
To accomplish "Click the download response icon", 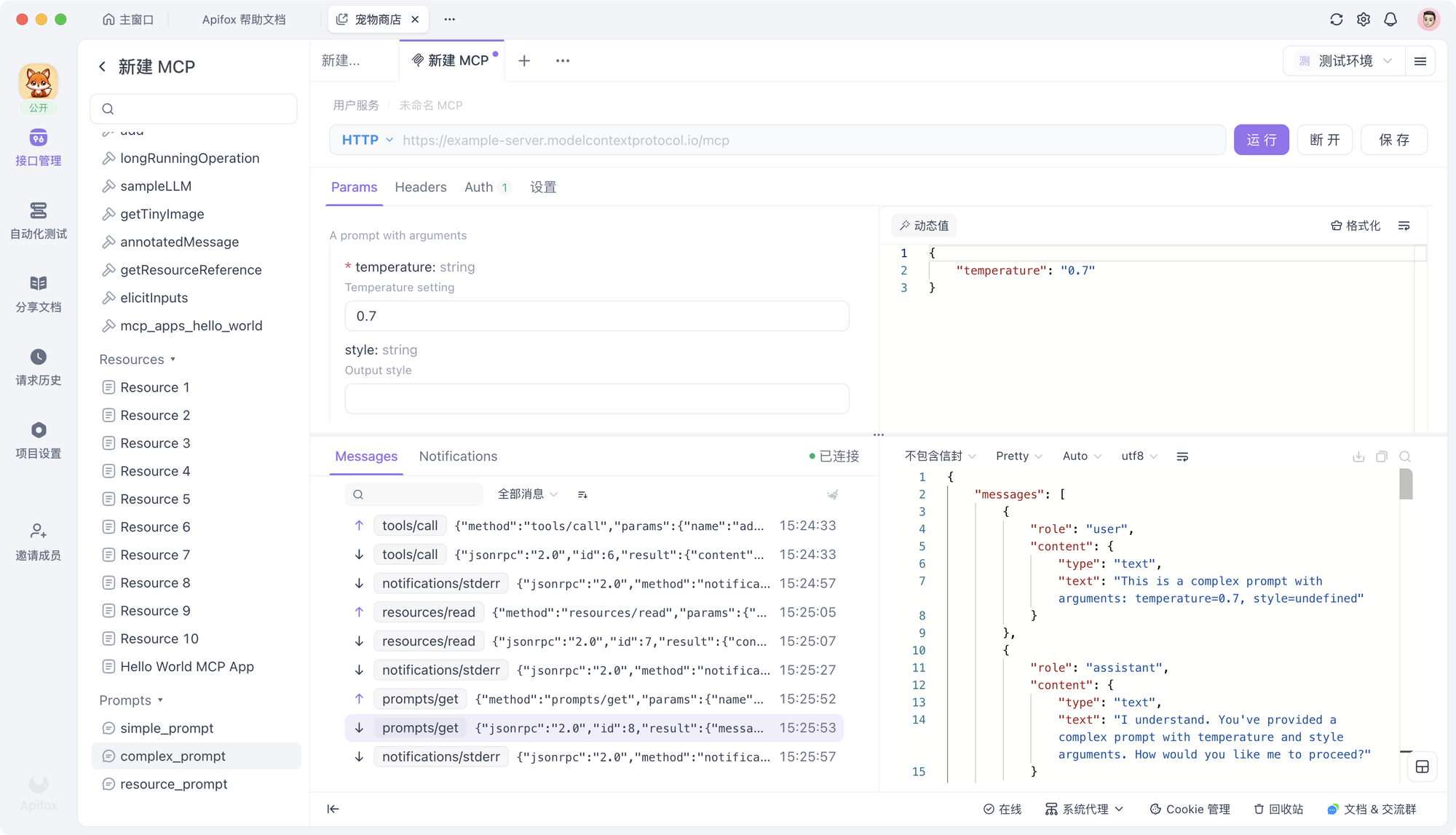I will pos(1358,456).
